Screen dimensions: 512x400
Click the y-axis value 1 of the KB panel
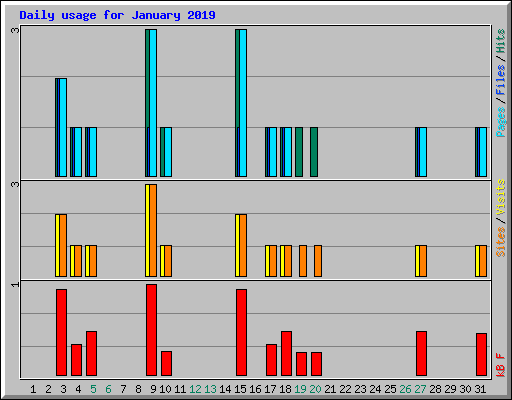tap(15, 285)
